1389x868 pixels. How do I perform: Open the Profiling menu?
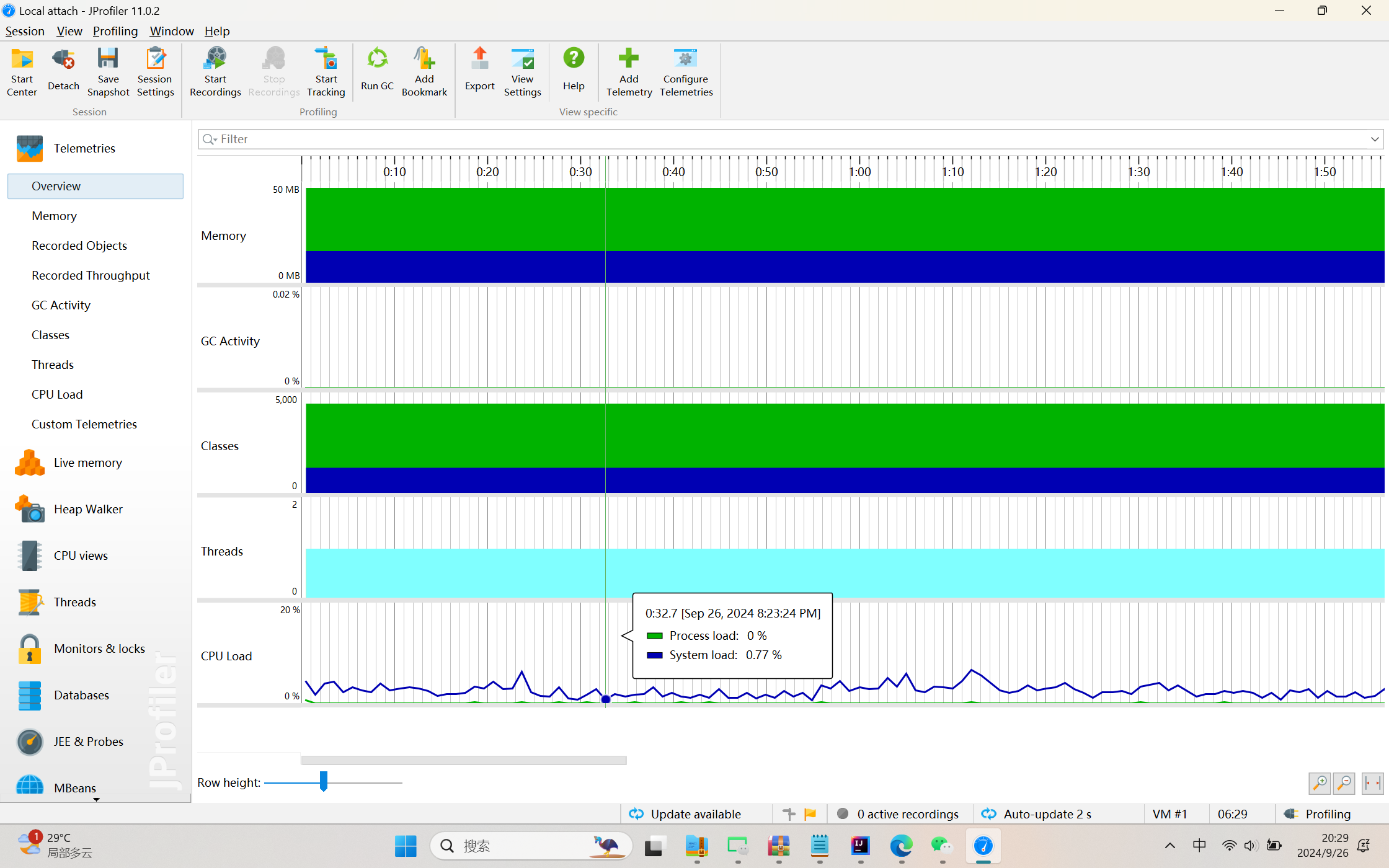pos(115,31)
